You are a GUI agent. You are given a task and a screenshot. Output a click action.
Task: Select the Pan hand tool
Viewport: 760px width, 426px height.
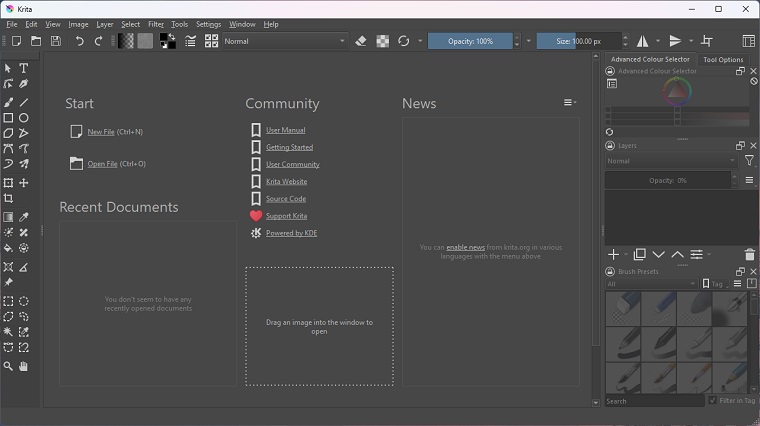(x=23, y=366)
